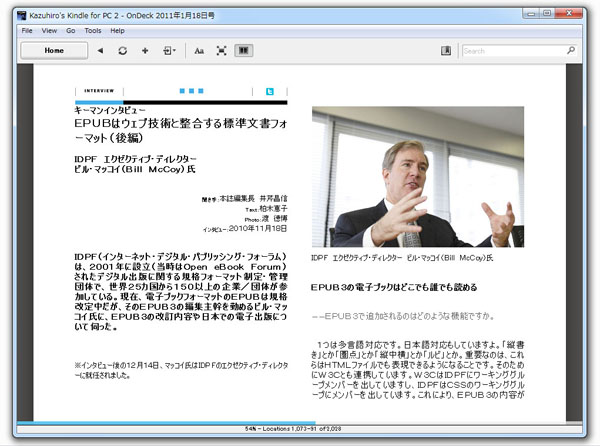Click the date text '2010年11月18日'
Screen dimensions: 600x446
click(258, 228)
